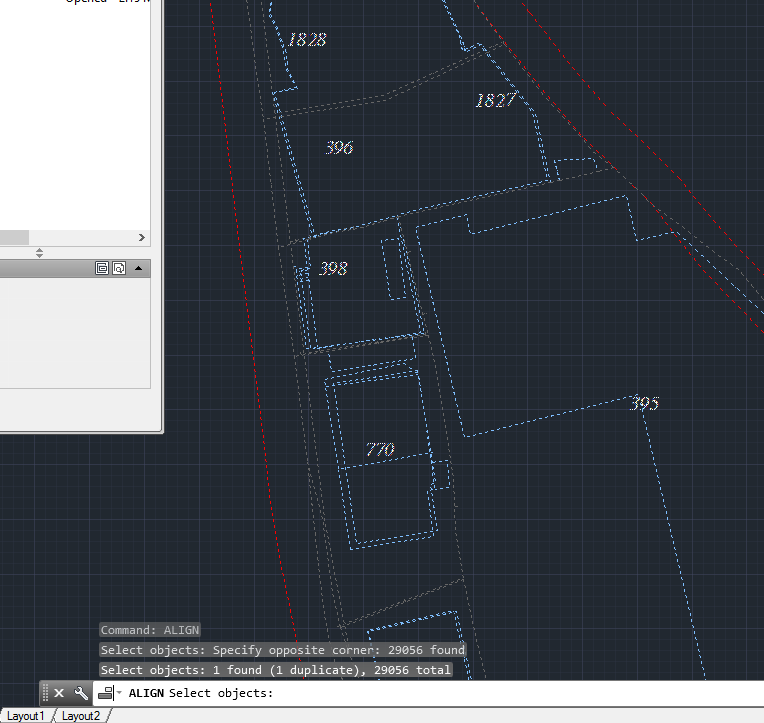Select the 395 parcel label text
This screenshot has height=723, width=764.
pyautogui.click(x=644, y=404)
